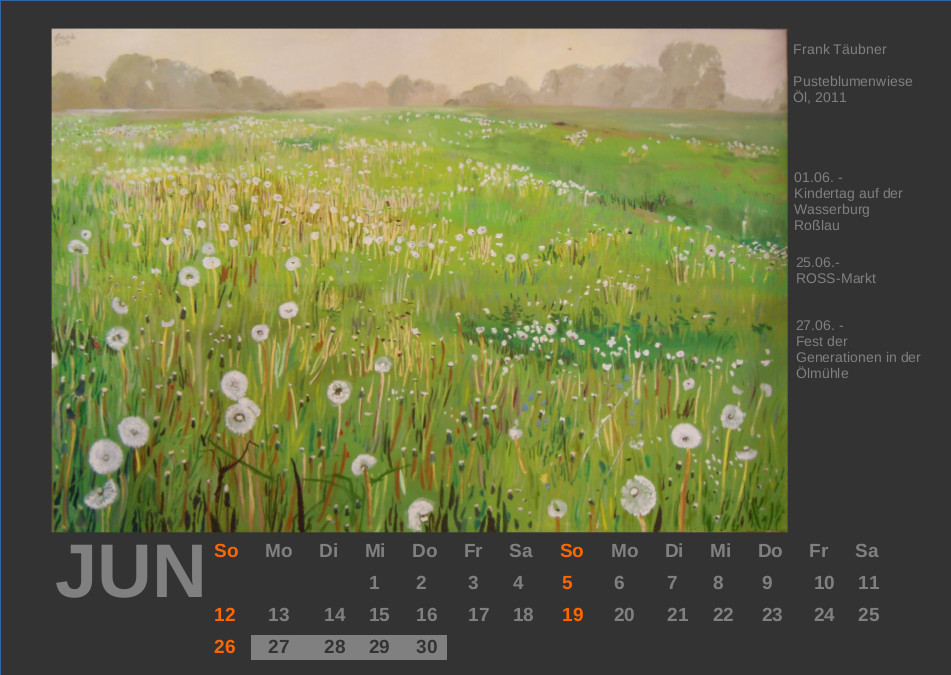951x675 pixels.
Task: Select the 'Di' header above 14
Action: [328, 551]
